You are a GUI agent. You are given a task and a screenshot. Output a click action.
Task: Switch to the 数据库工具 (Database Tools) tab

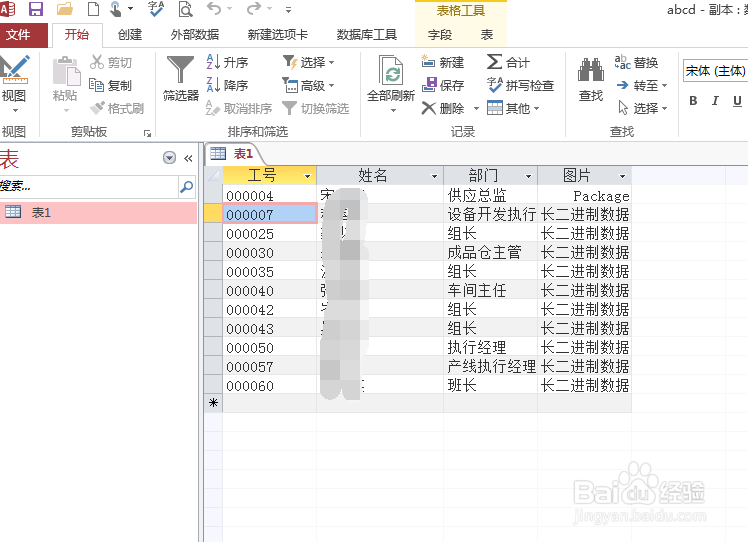pos(366,35)
